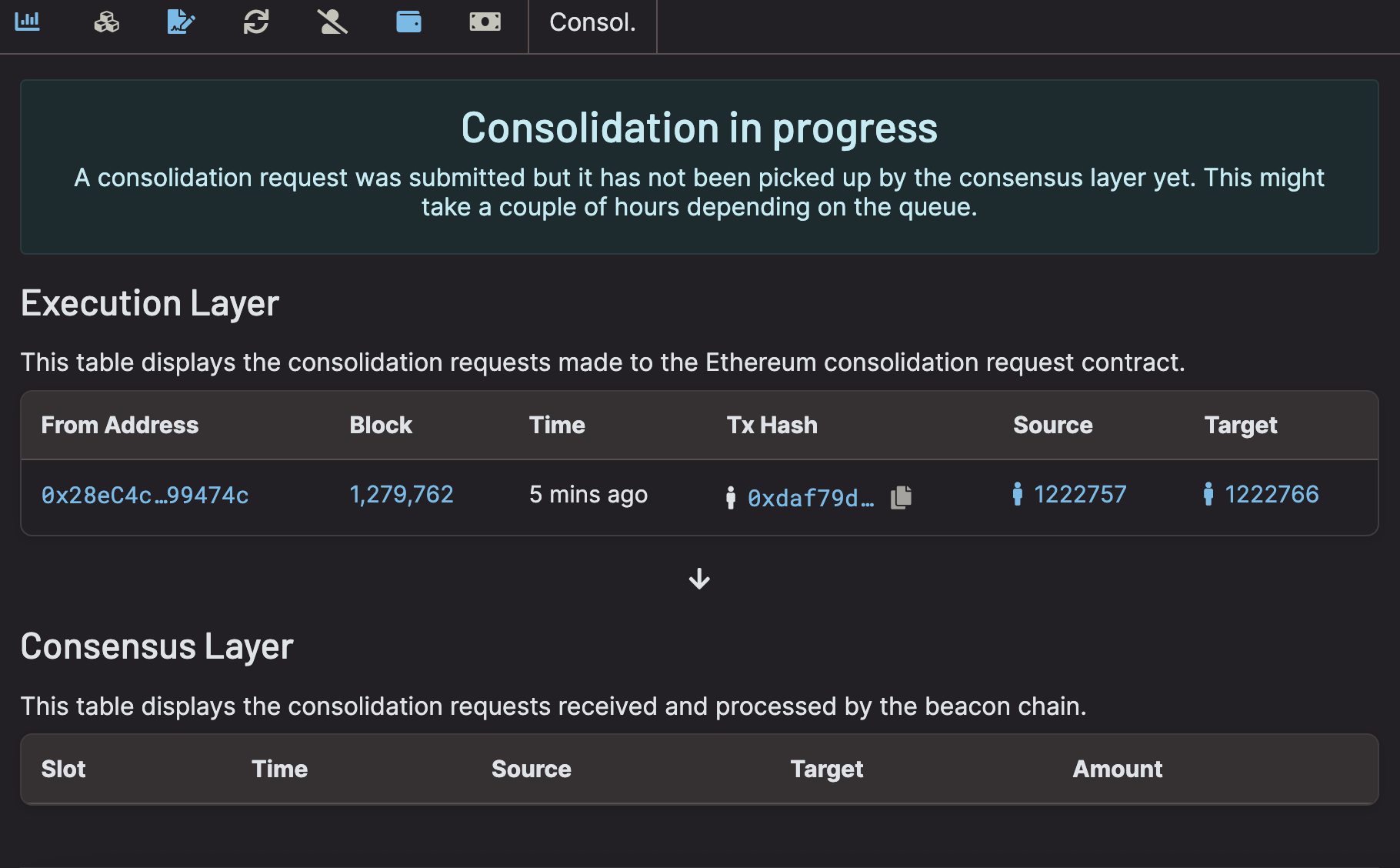Switch to the Consol. tab
Viewport: 1400px width, 868px height.
(592, 23)
